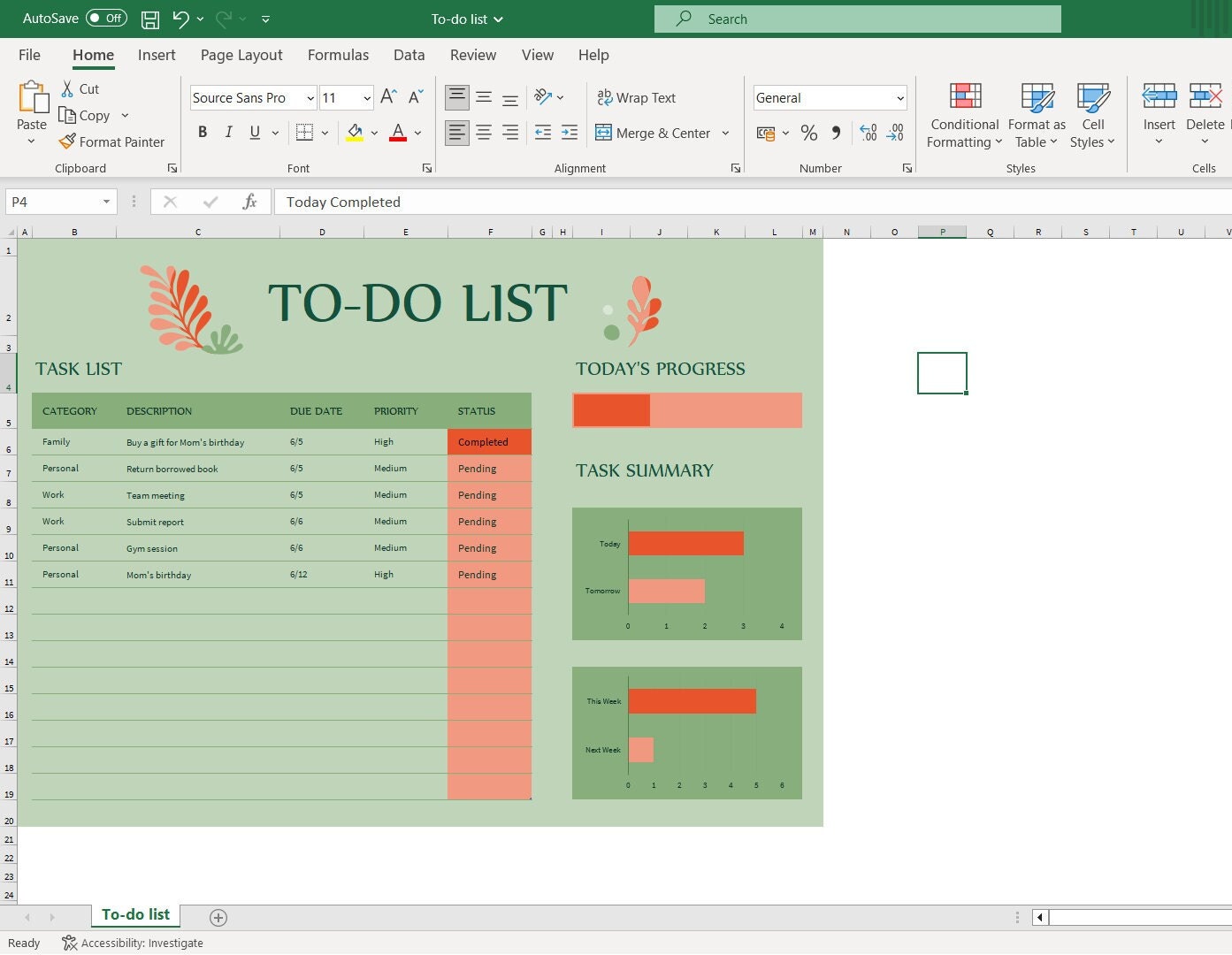Expand the Merge & Center dropdown arrow
Viewport: 1232px width, 955px height.
point(725,133)
